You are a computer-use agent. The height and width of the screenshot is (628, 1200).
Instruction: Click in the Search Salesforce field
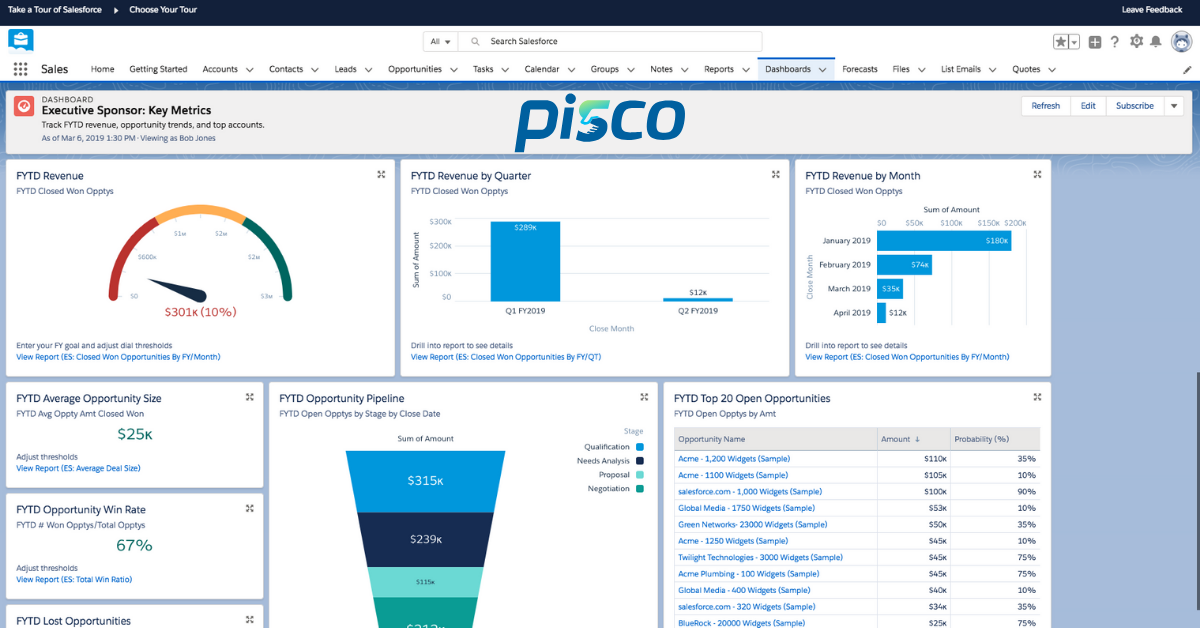pyautogui.click(x=610, y=42)
